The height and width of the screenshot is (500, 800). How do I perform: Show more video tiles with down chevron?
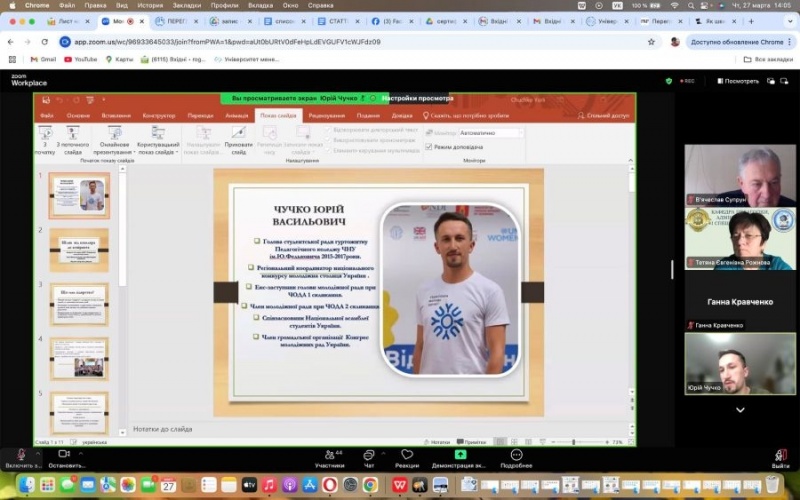click(740, 410)
